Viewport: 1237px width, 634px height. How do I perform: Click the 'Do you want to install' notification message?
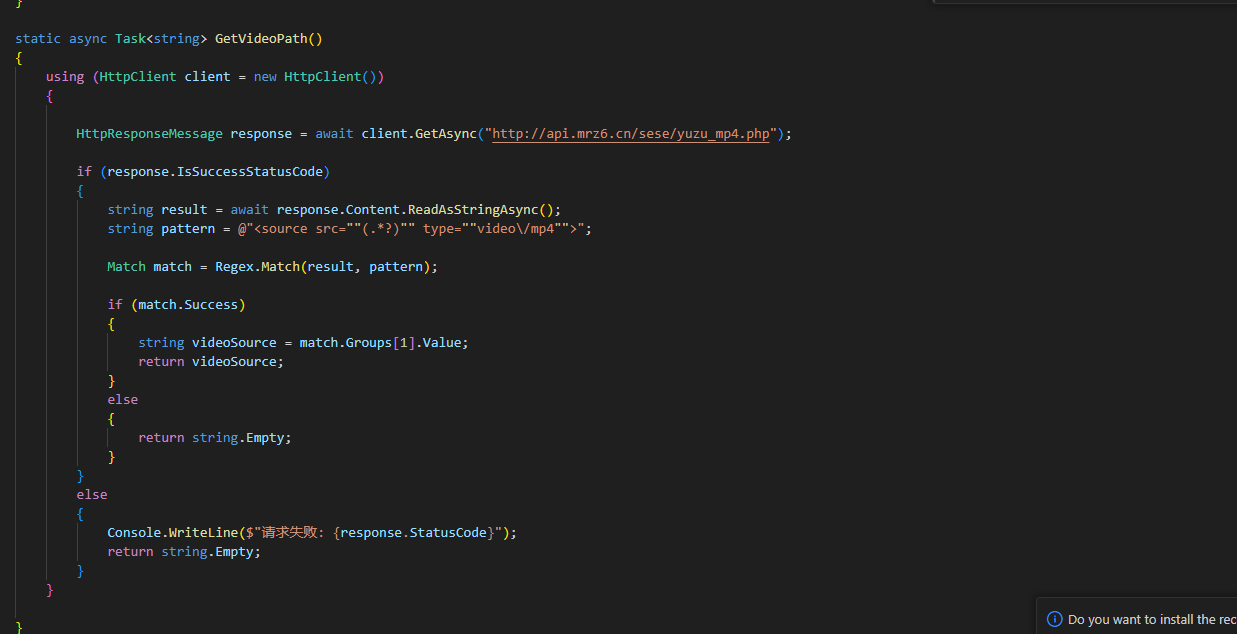pos(1152,619)
